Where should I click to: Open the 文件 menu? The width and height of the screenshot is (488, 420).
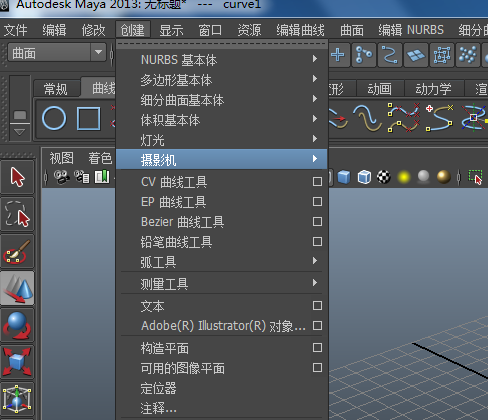16,30
